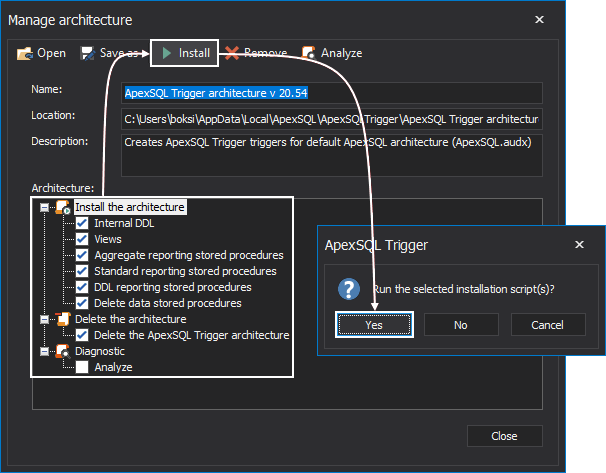Screen dimensions: 606x473
Task: Click the Open toolbar label
Action: [51, 53]
